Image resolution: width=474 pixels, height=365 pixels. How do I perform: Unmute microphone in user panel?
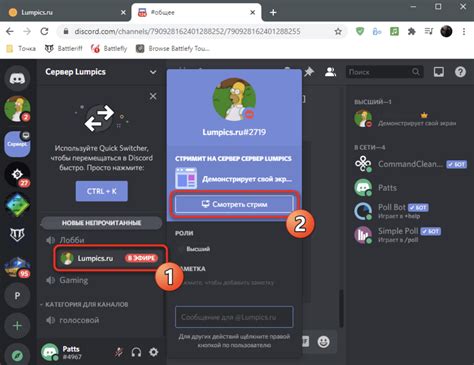tap(119, 352)
